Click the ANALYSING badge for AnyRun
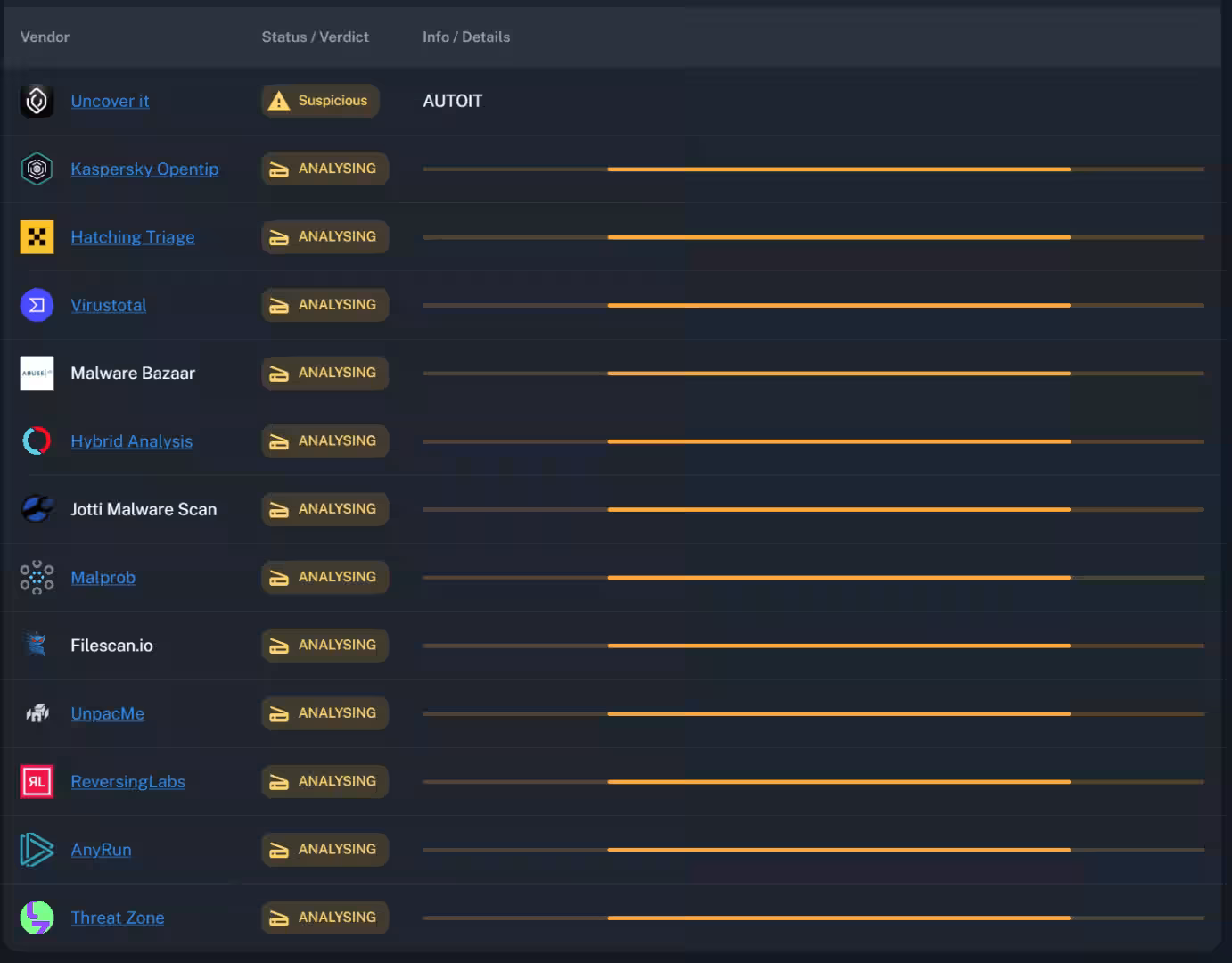1232x963 pixels. click(x=324, y=850)
